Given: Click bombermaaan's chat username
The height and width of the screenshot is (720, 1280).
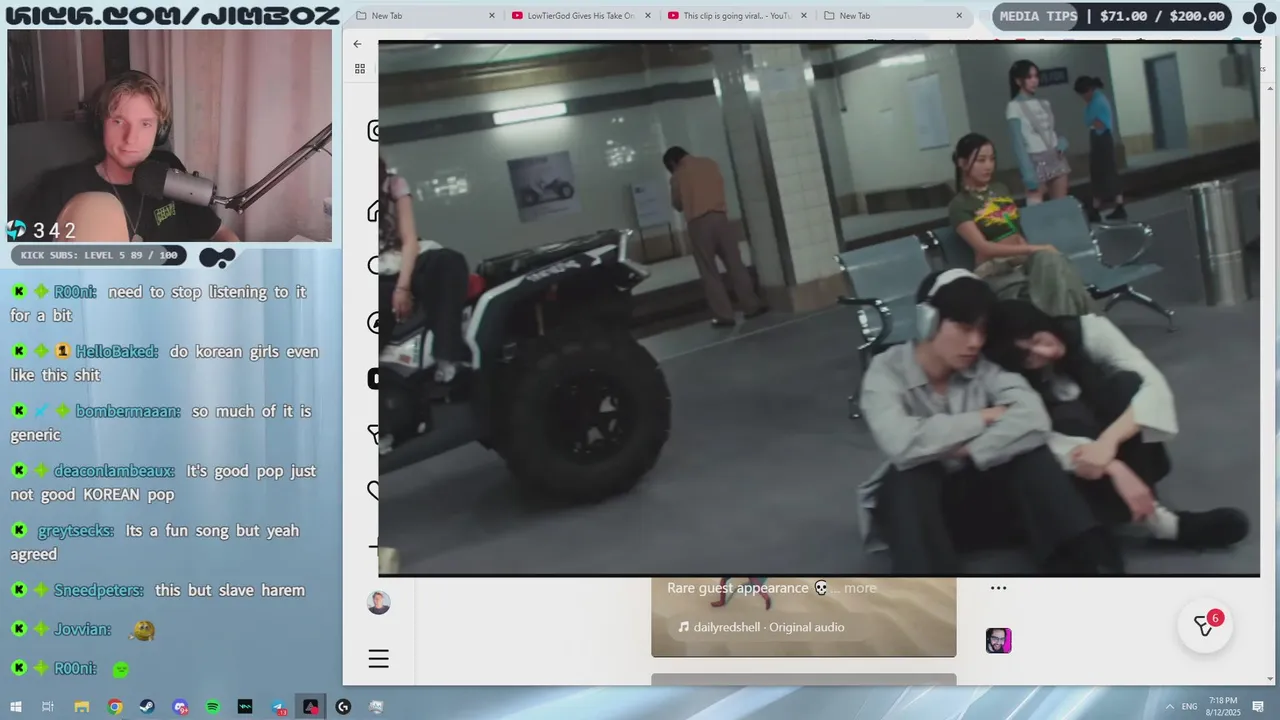Looking at the screenshot, I should click(128, 412).
